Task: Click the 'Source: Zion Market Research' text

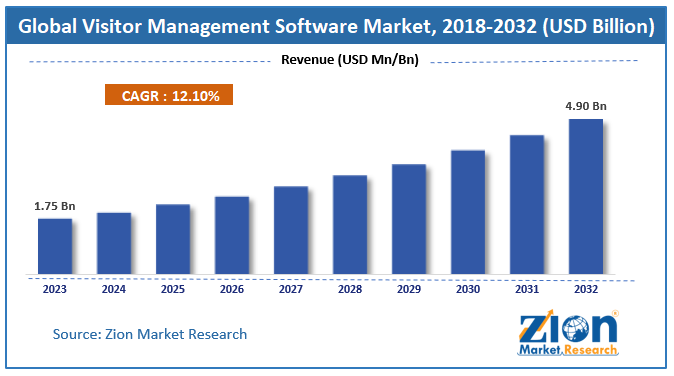Action: [x=150, y=334]
